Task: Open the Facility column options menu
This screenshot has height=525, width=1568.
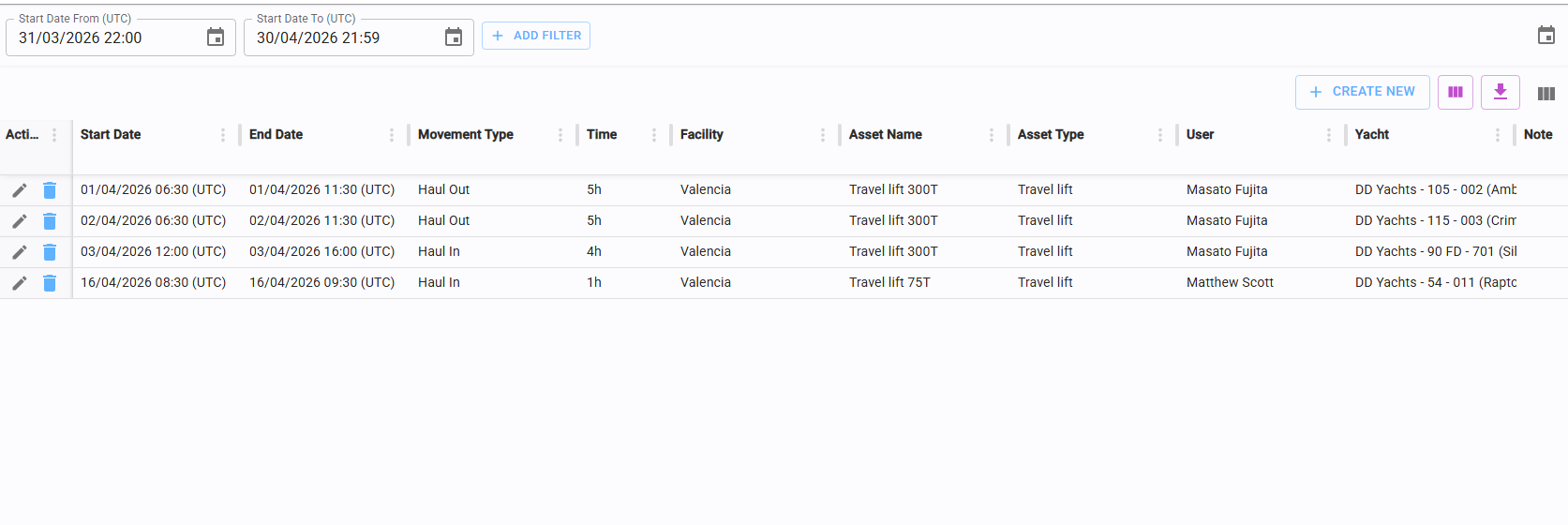Action: tap(823, 135)
